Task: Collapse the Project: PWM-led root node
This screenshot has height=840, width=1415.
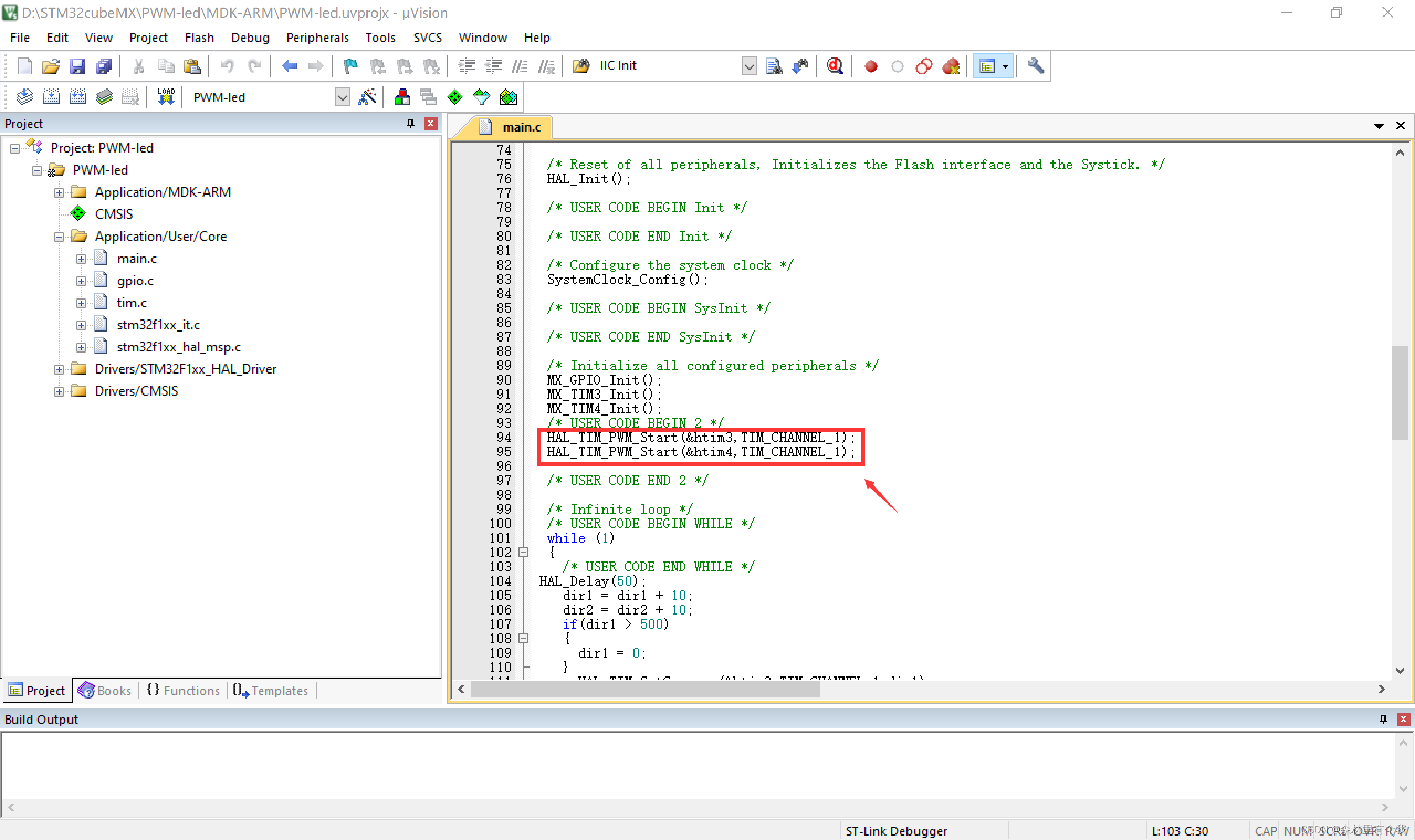Action: tap(15, 149)
